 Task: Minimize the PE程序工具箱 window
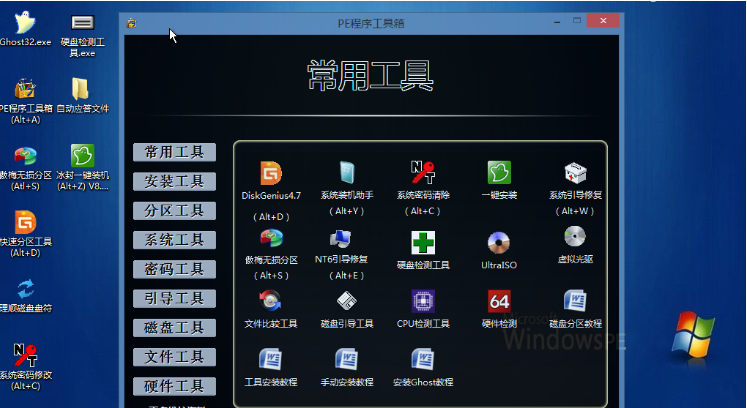[x=557, y=22]
